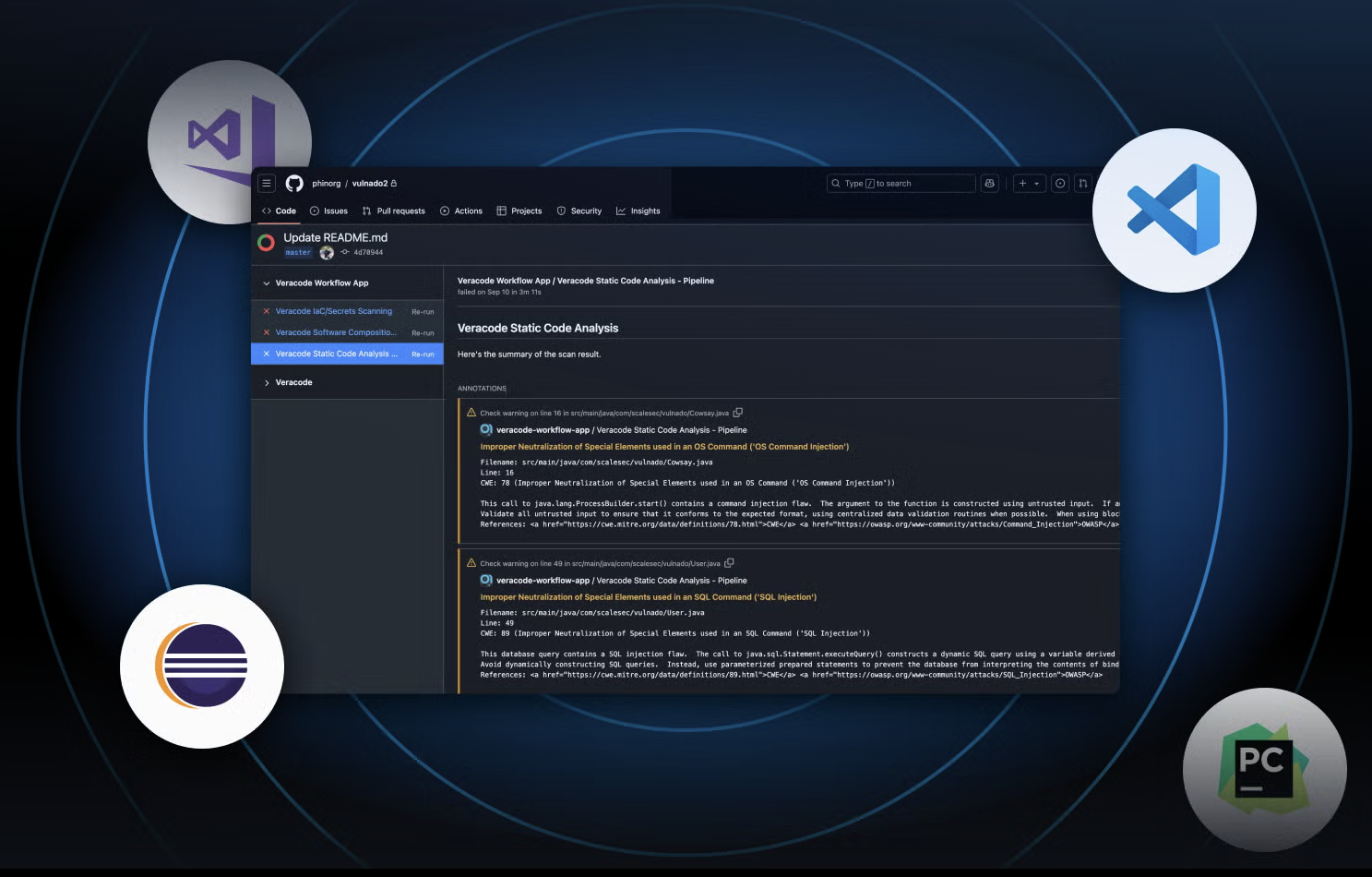
Task: Open the Actions tab
Action: coord(461,211)
